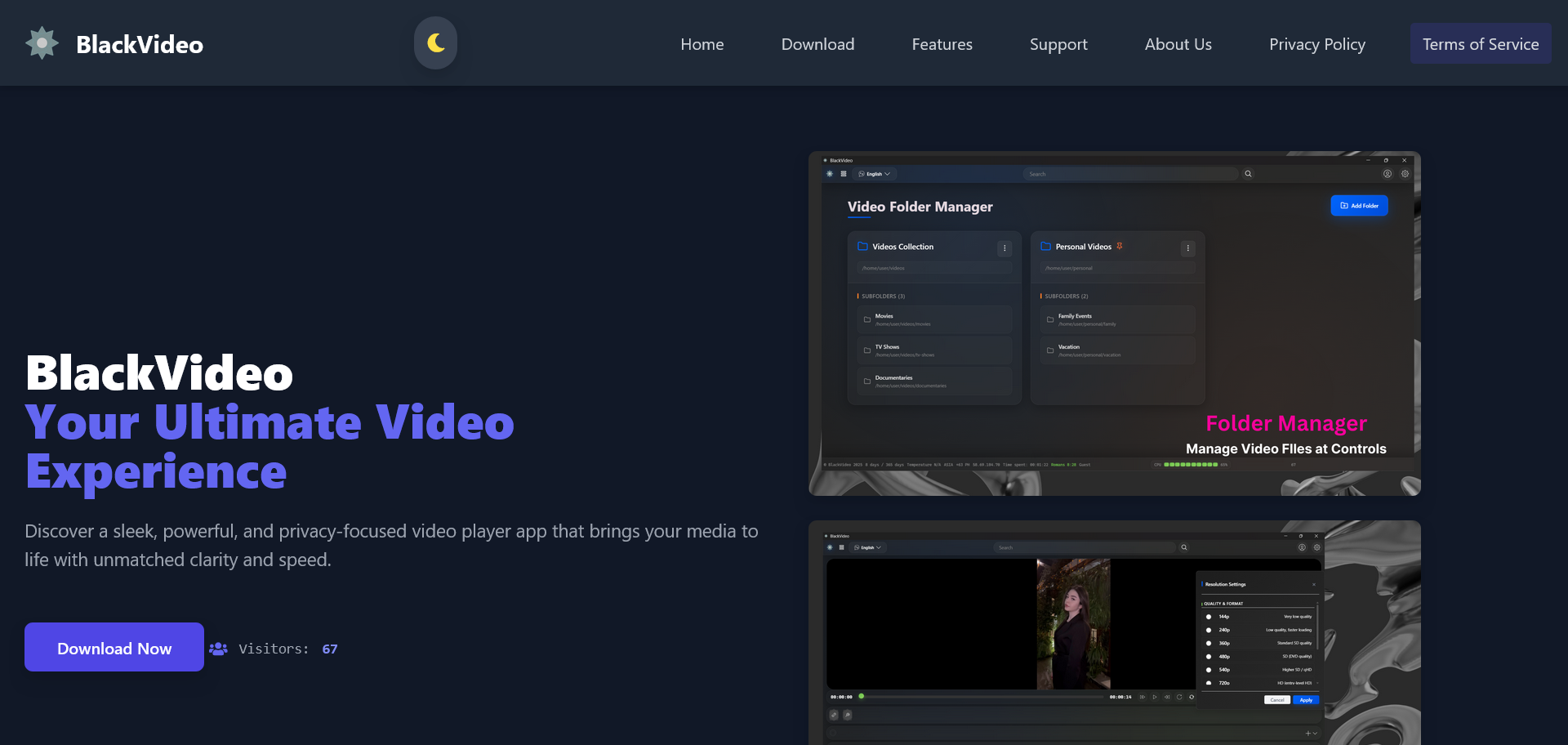Click the 'Folder Manager' pink caption text
The width and height of the screenshot is (1568, 745).
[x=1286, y=423]
